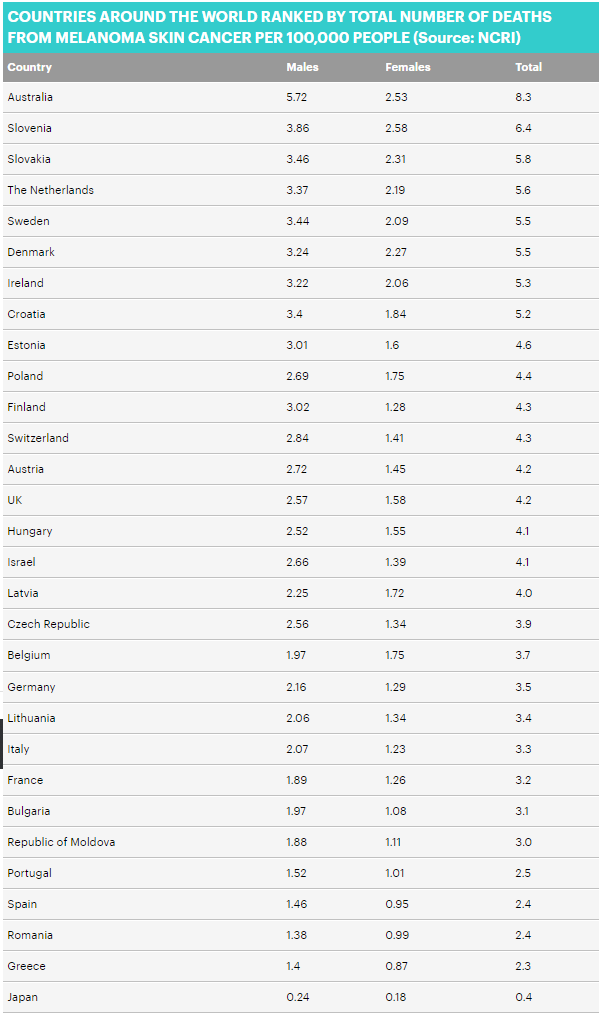The width and height of the screenshot is (604, 1022).
Task: Click the Males column header
Action: tap(302, 67)
